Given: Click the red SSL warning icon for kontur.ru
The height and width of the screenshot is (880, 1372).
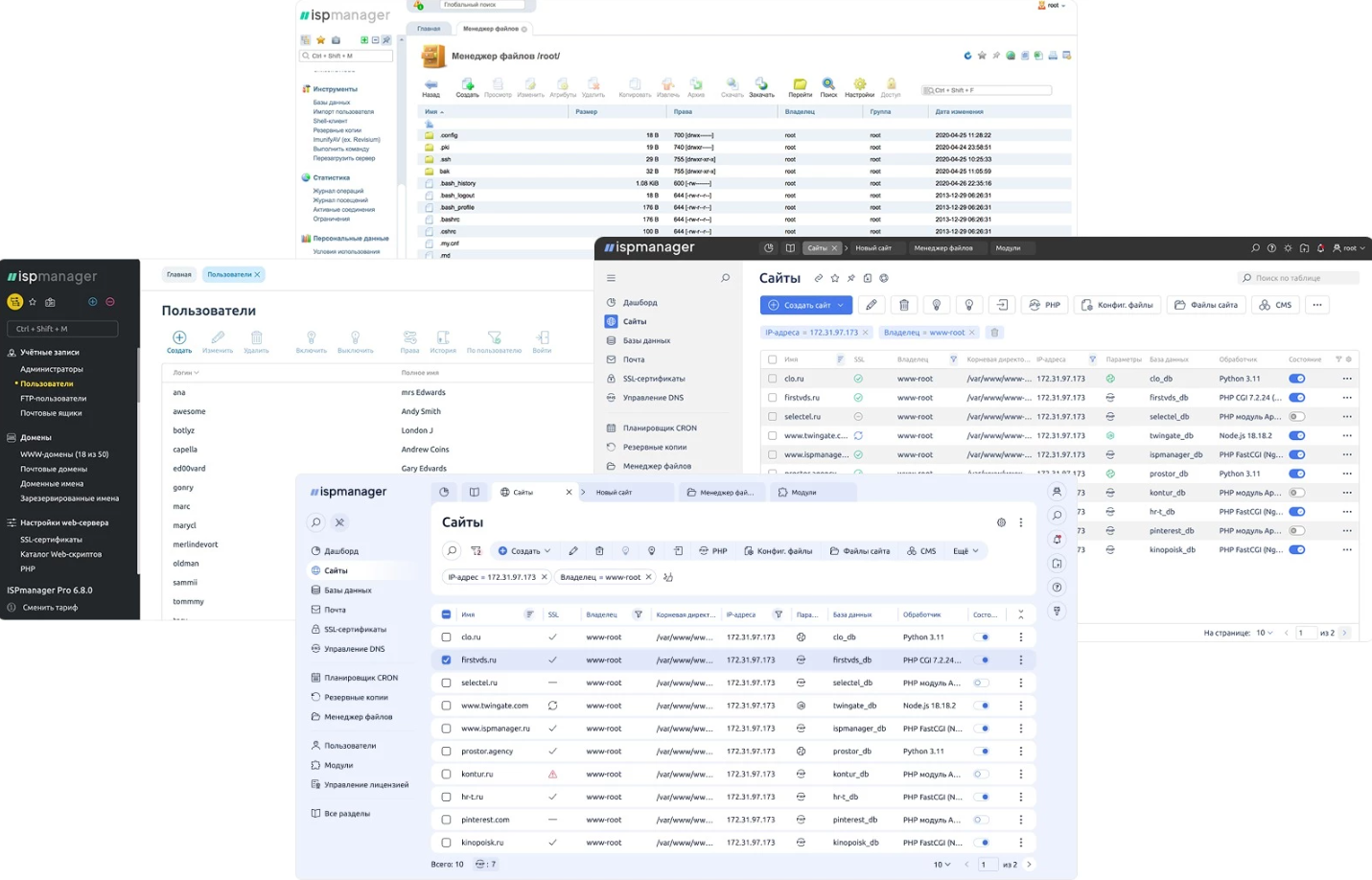Looking at the screenshot, I should tap(552, 775).
